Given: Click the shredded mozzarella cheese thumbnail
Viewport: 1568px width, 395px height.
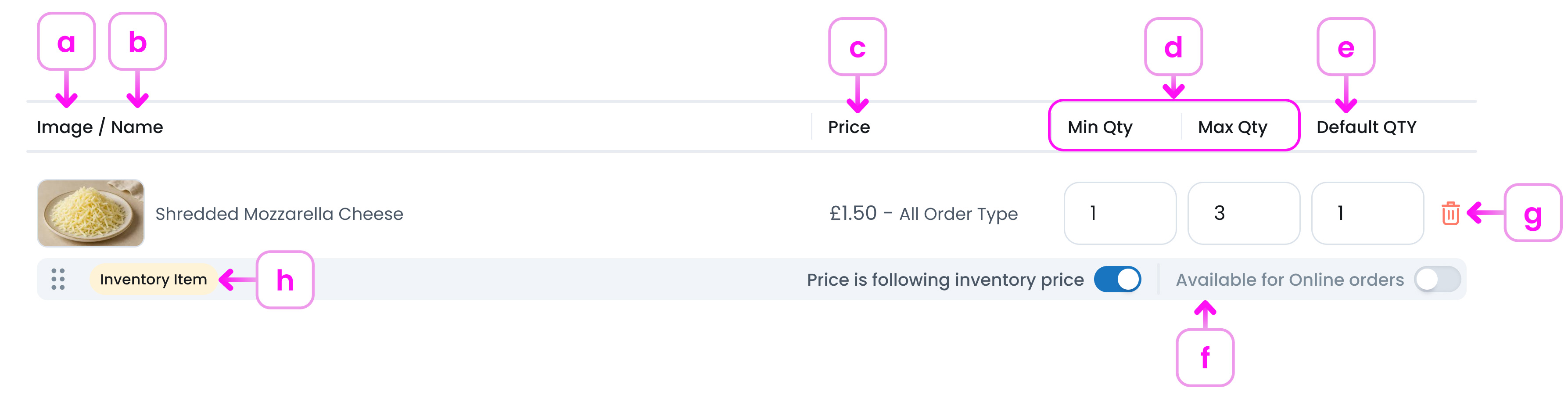Looking at the screenshot, I should [91, 213].
